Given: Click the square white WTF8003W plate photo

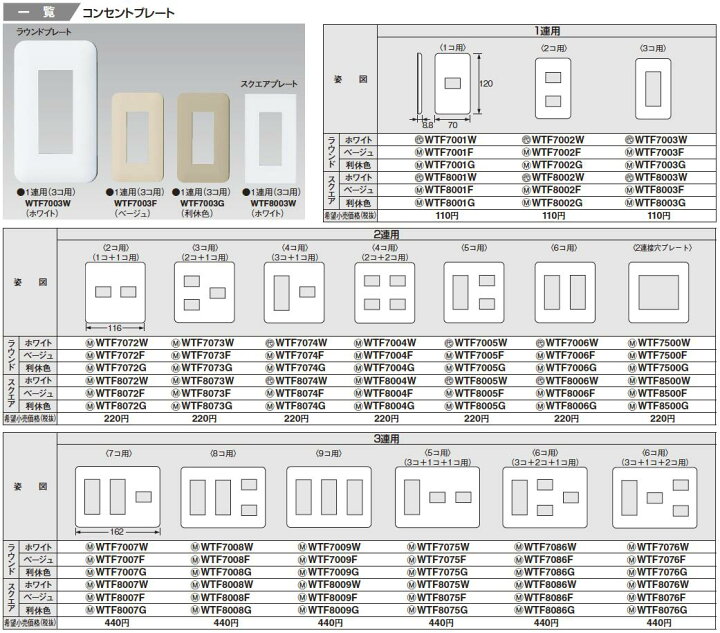Looking at the screenshot, I should pyautogui.click(x=270, y=139).
